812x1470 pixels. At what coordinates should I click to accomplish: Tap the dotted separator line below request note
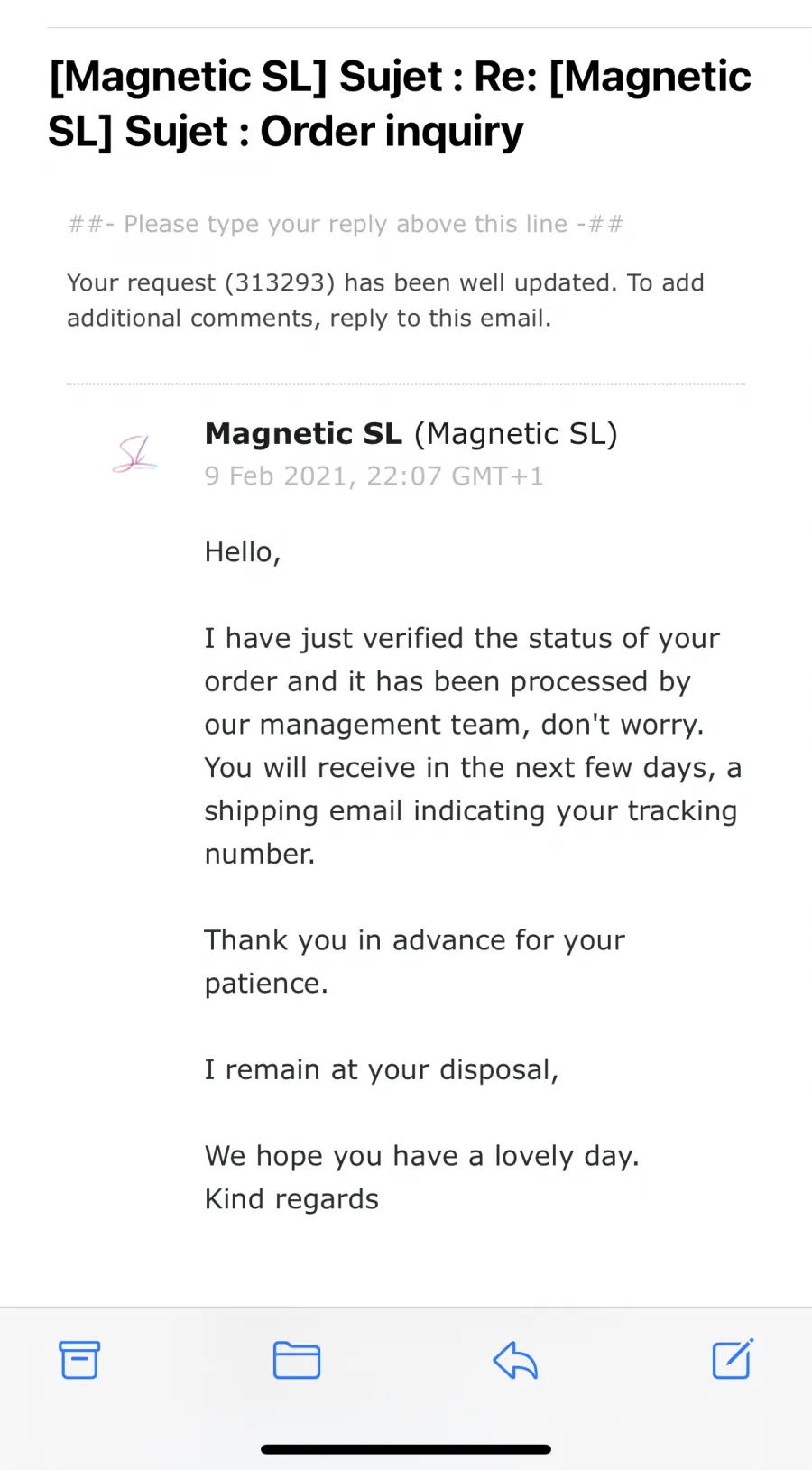coord(406,384)
